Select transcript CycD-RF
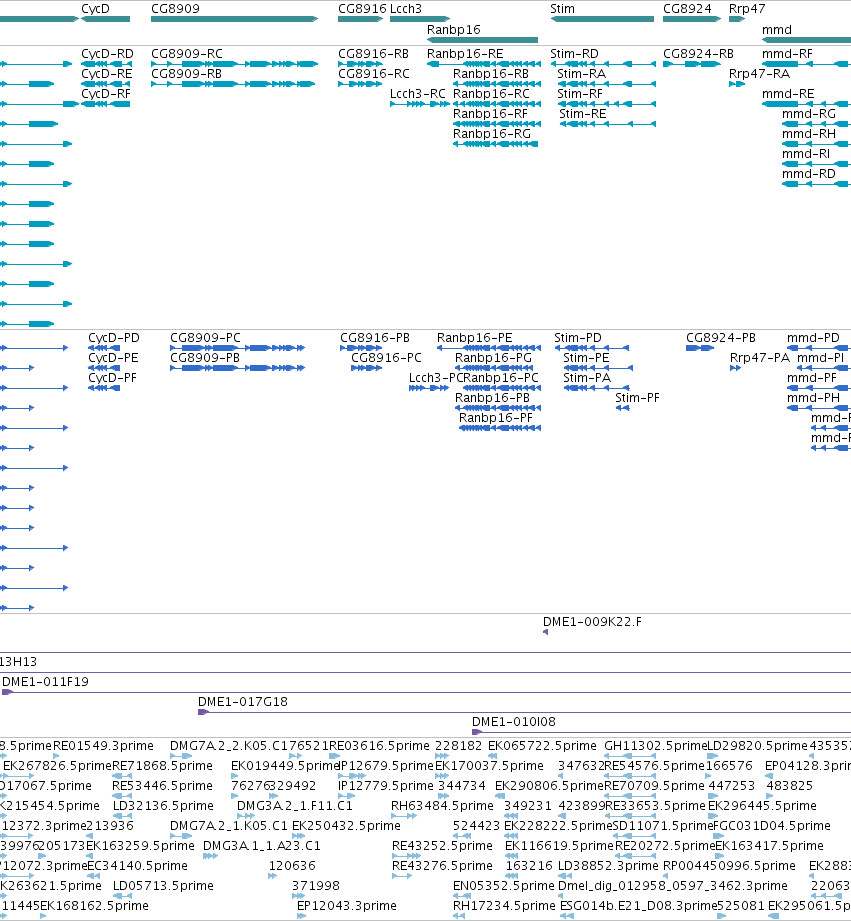851x921 pixels. [x=106, y=104]
